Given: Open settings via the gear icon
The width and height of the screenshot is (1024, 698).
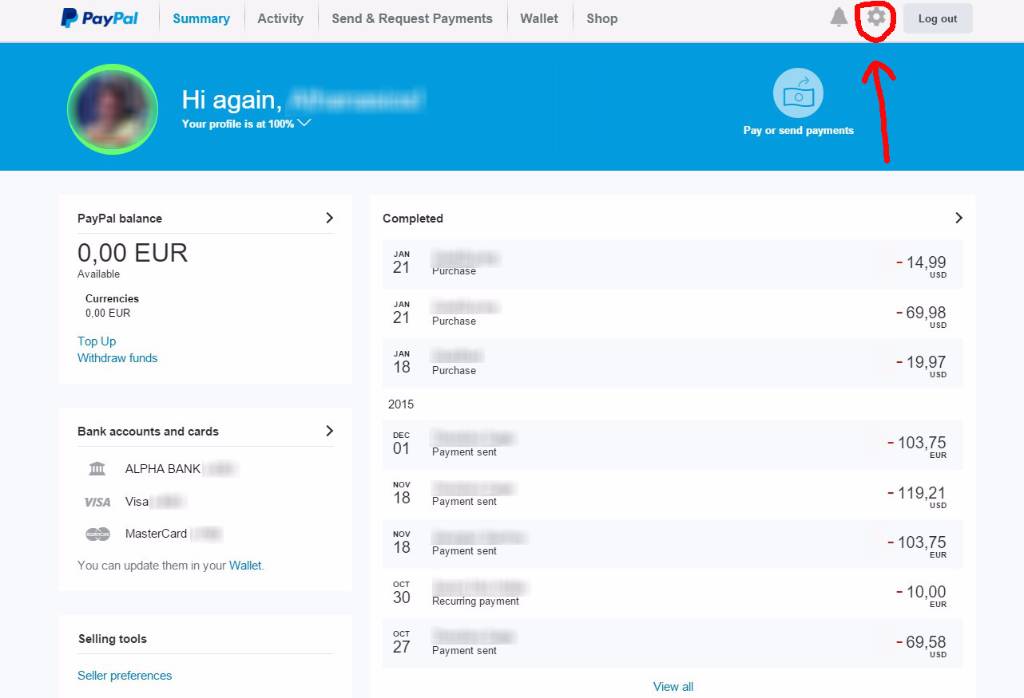Looking at the screenshot, I should 876,18.
